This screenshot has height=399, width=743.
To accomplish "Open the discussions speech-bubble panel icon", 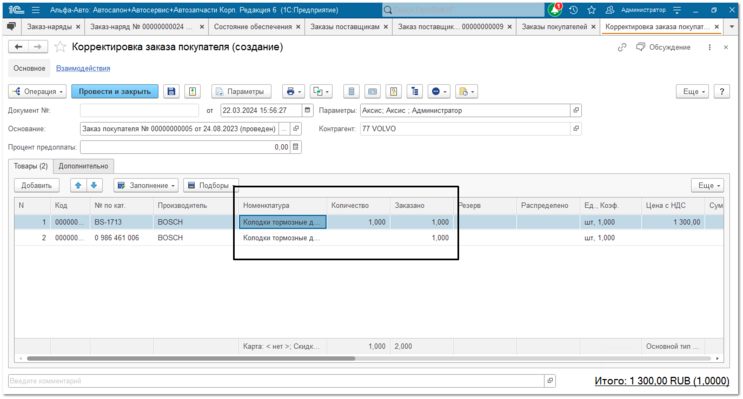I will 11,27.
